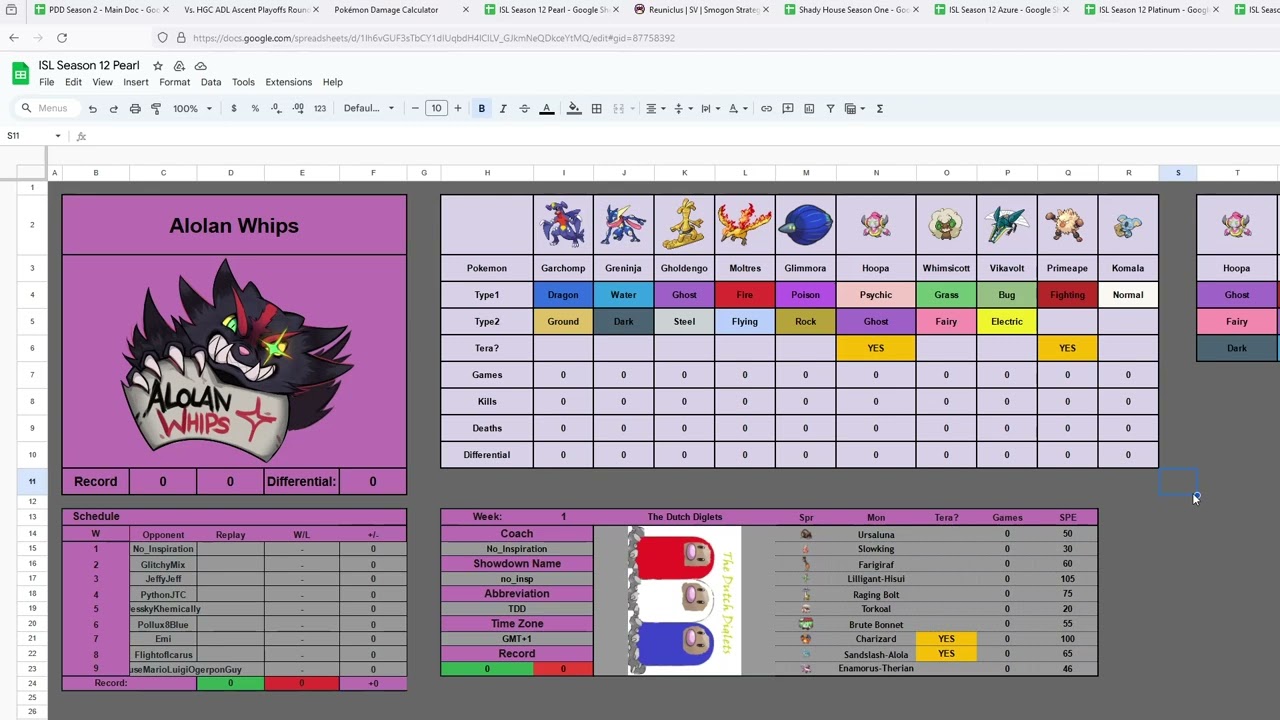Viewport: 1280px width, 720px height.
Task: Go back using browser back arrow
Action: point(14,38)
